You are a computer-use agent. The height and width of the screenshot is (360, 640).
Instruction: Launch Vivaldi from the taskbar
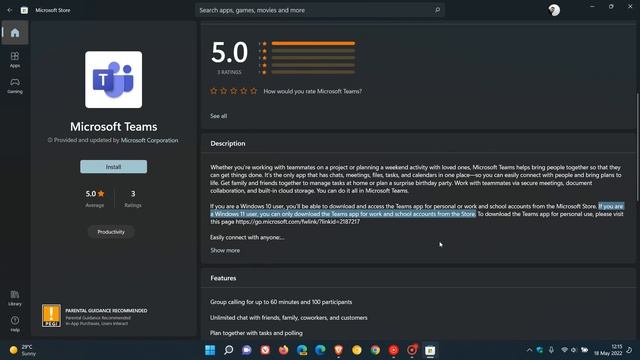265,350
